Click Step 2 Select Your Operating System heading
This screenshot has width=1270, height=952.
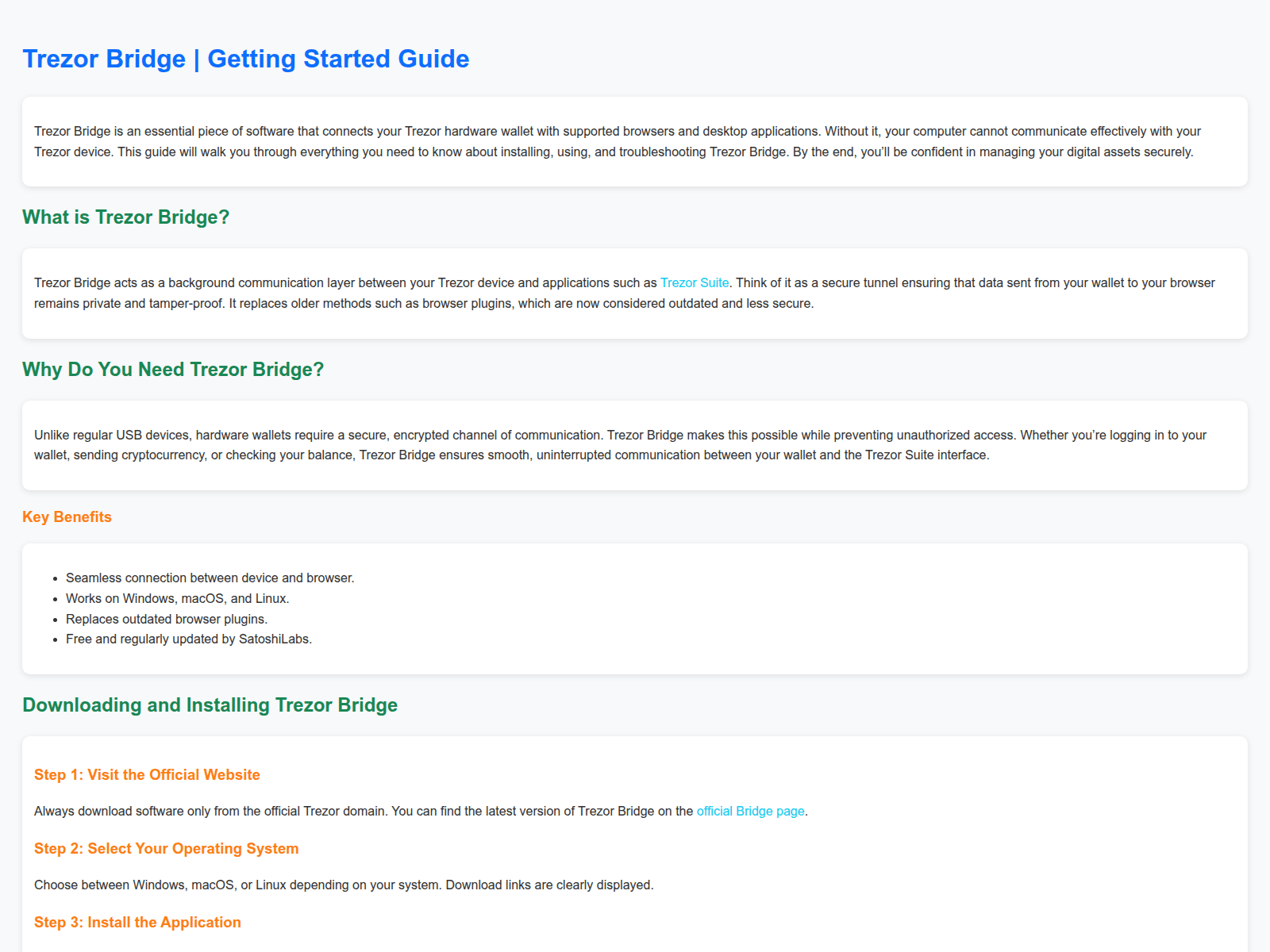(x=166, y=849)
